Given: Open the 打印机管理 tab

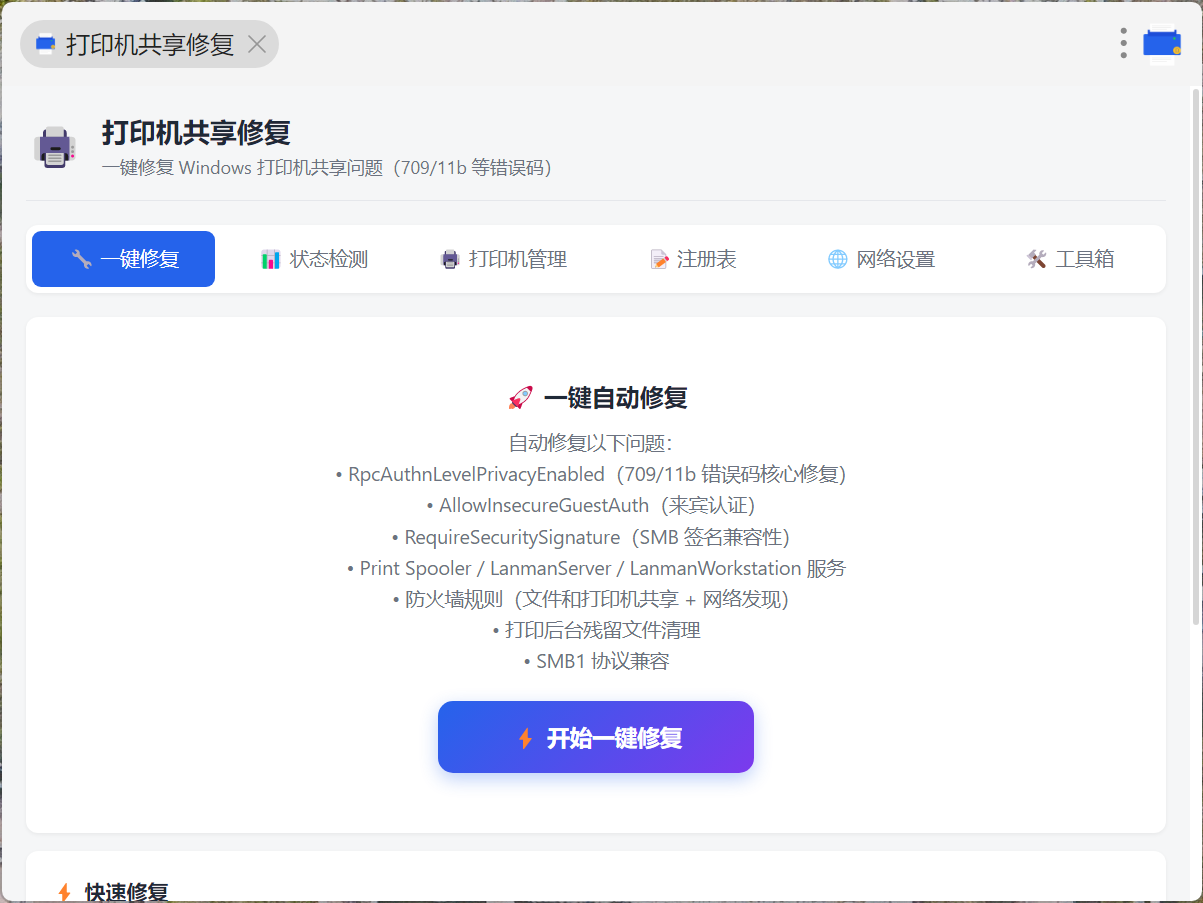Looking at the screenshot, I should 503,259.
